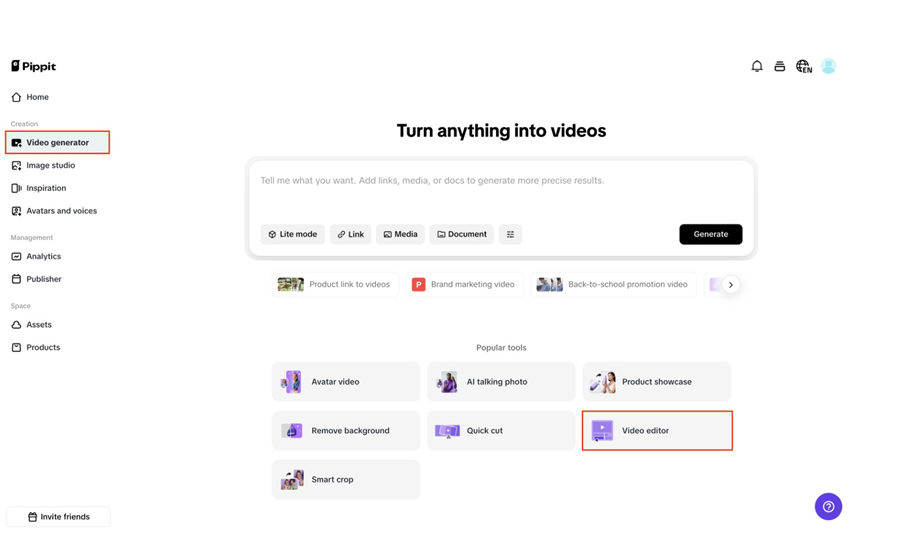Viewport: 904px width, 556px height.
Task: Go to Avatars and voices
Action: pyautogui.click(x=61, y=211)
